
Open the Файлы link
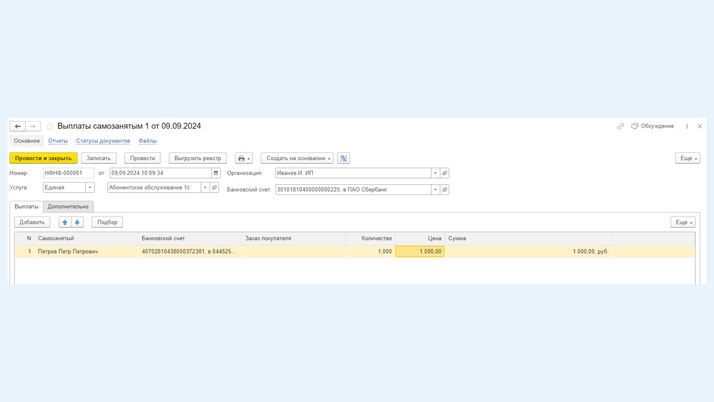tap(147, 141)
